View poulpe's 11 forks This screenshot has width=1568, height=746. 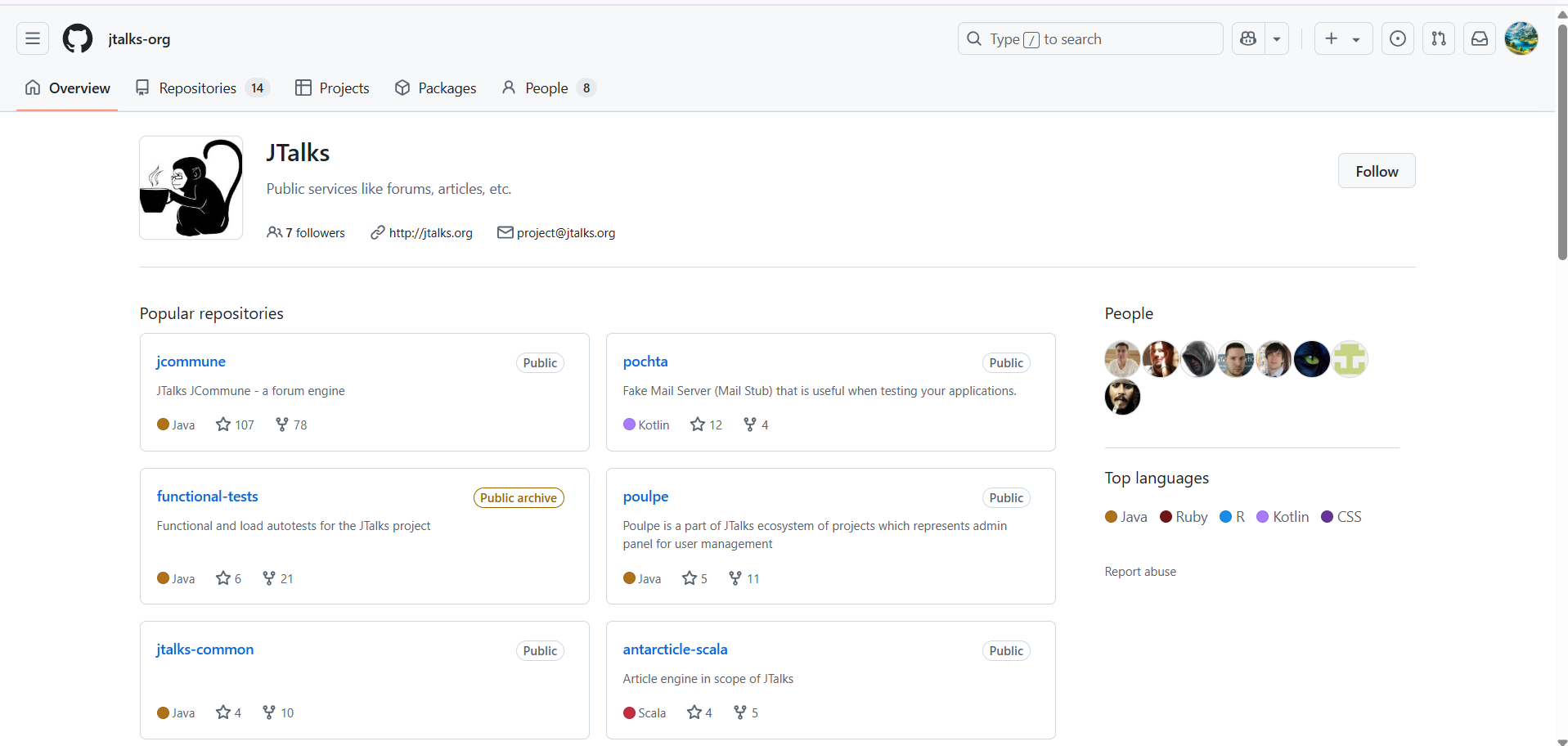point(744,578)
